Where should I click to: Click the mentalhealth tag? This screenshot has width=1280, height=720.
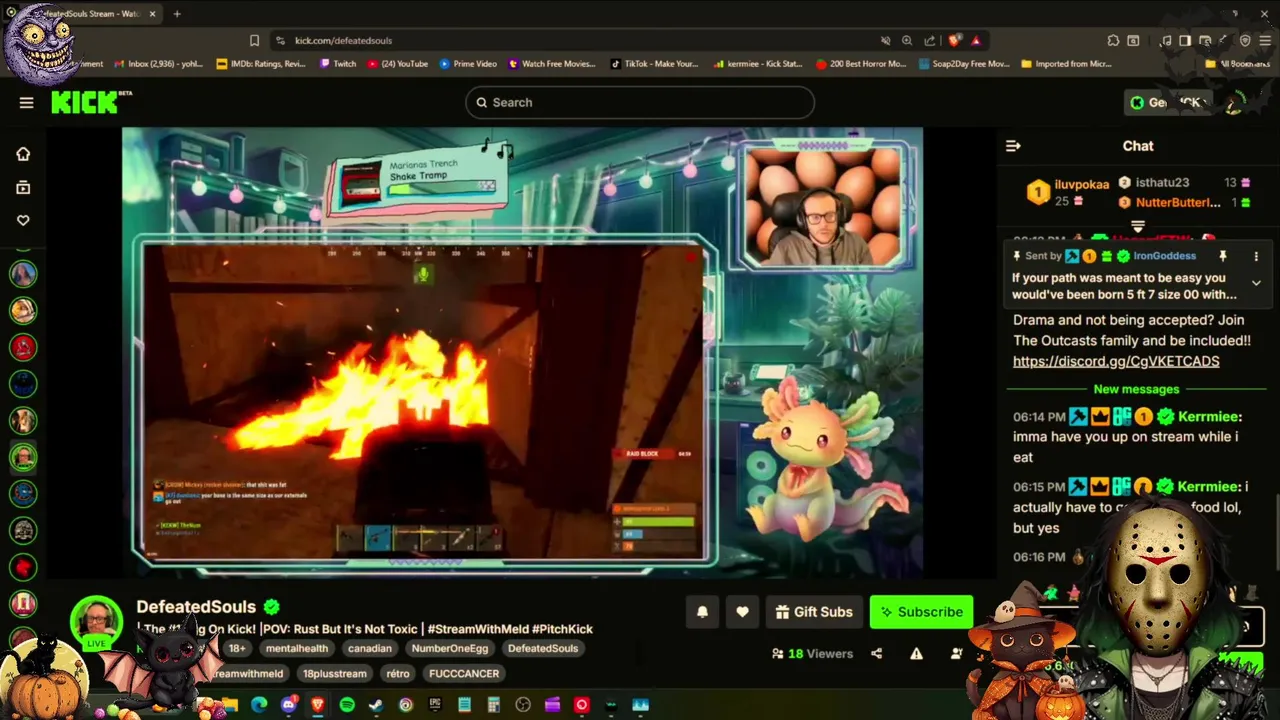tap(297, 648)
